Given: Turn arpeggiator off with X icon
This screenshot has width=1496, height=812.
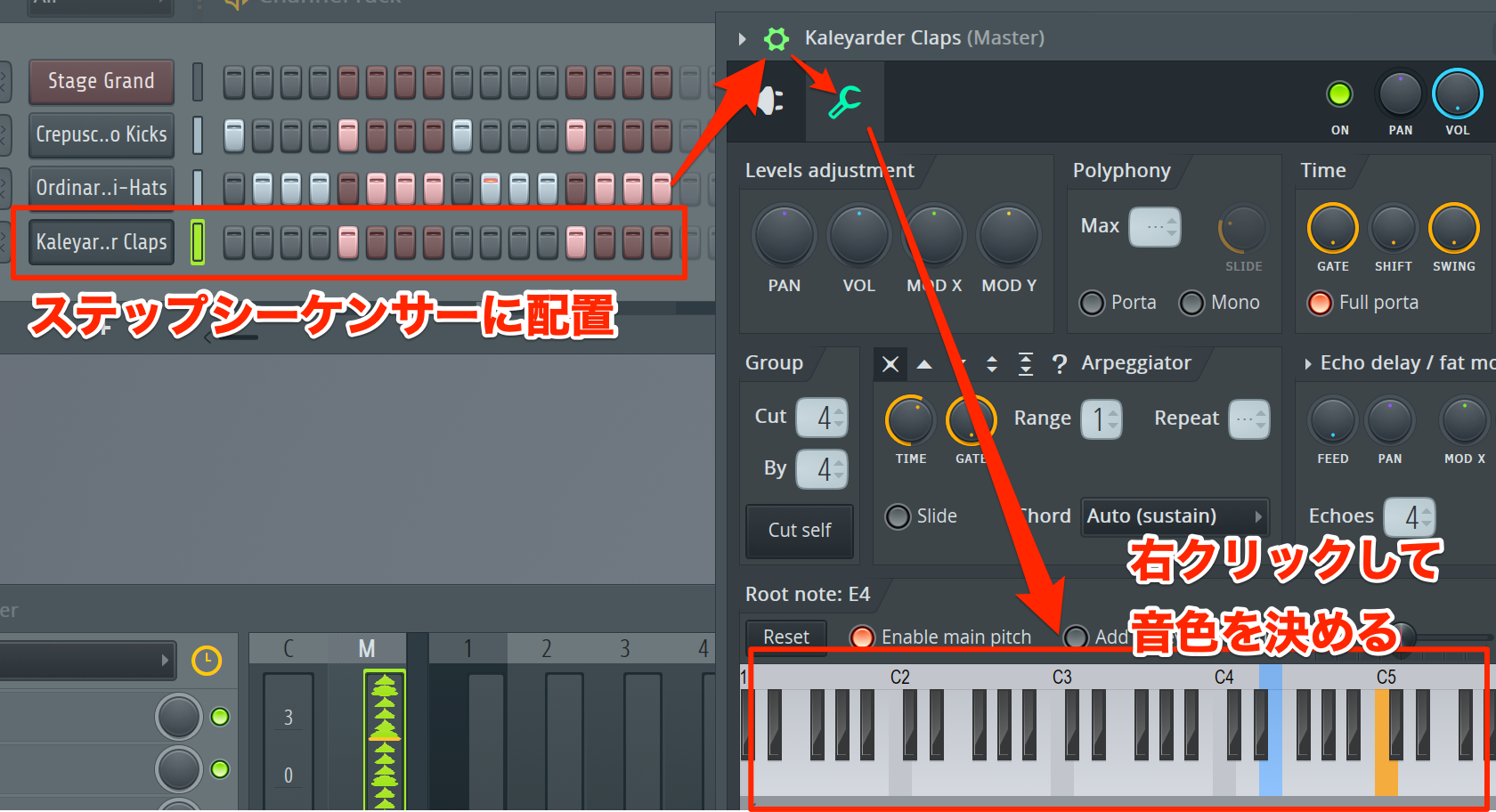Looking at the screenshot, I should pyautogui.click(x=890, y=363).
